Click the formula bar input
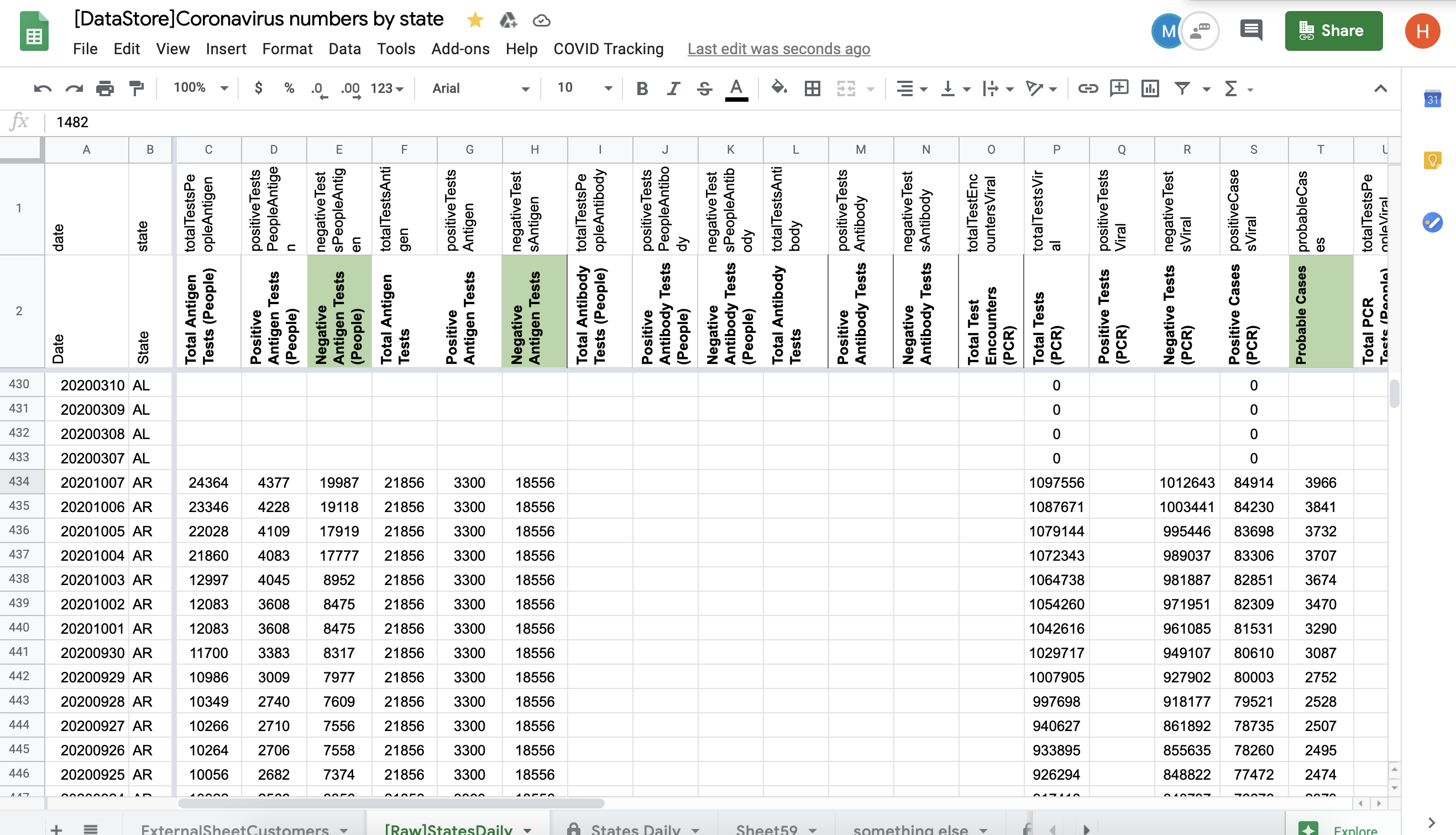 pyautogui.click(x=722, y=122)
